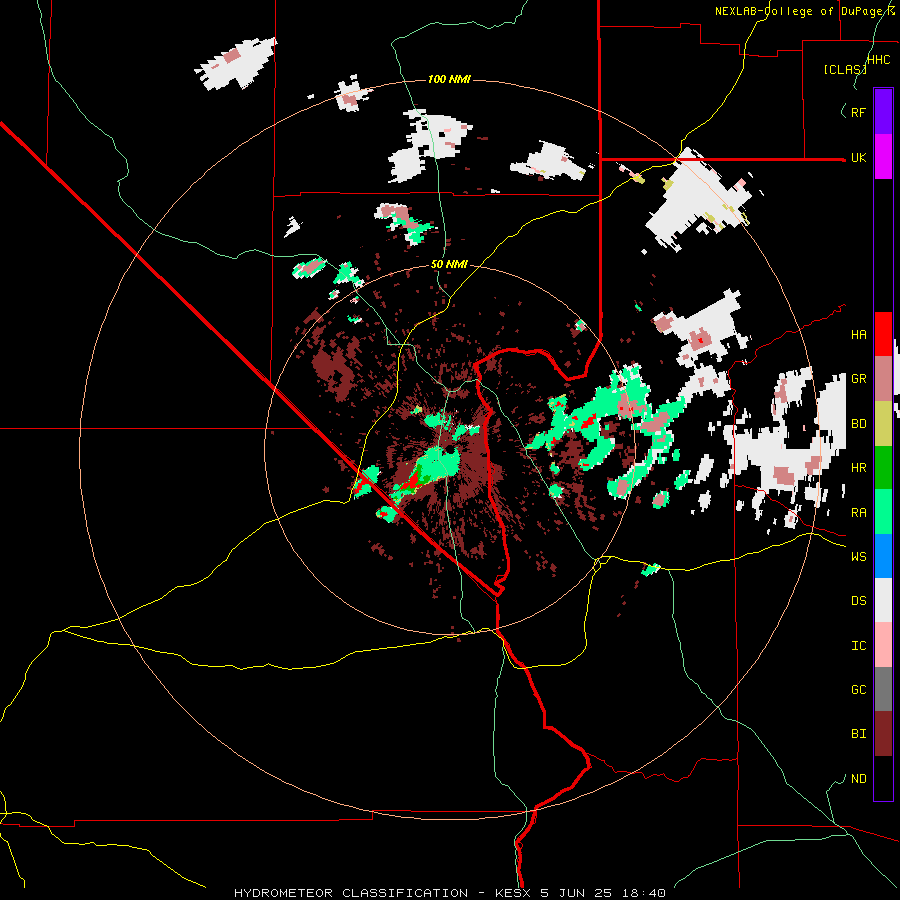900x900 pixels.
Task: Click the HHC product code label
Action: tap(878, 60)
